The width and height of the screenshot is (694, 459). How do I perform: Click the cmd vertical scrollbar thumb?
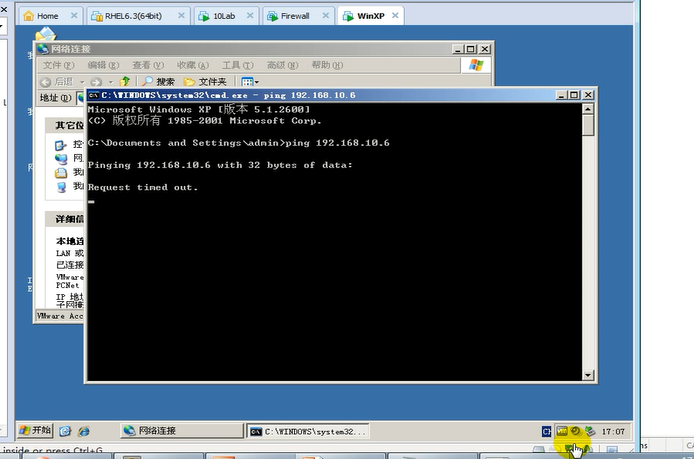click(588, 125)
